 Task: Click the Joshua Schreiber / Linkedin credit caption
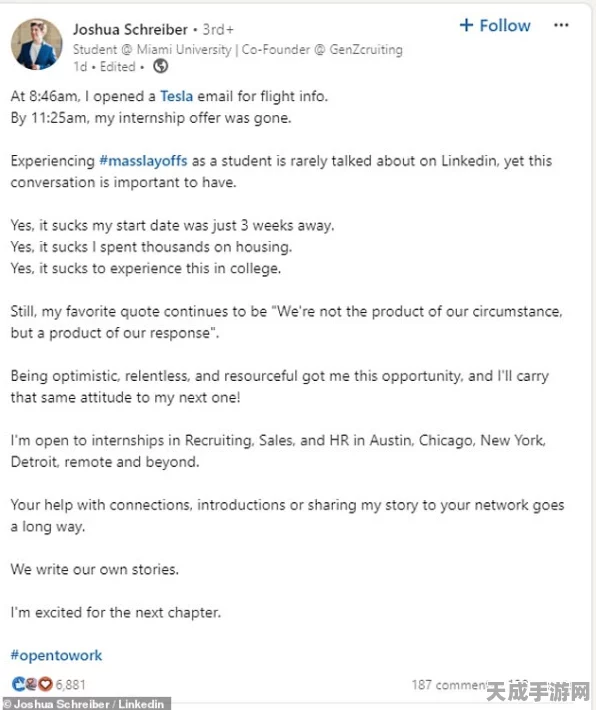(85, 704)
